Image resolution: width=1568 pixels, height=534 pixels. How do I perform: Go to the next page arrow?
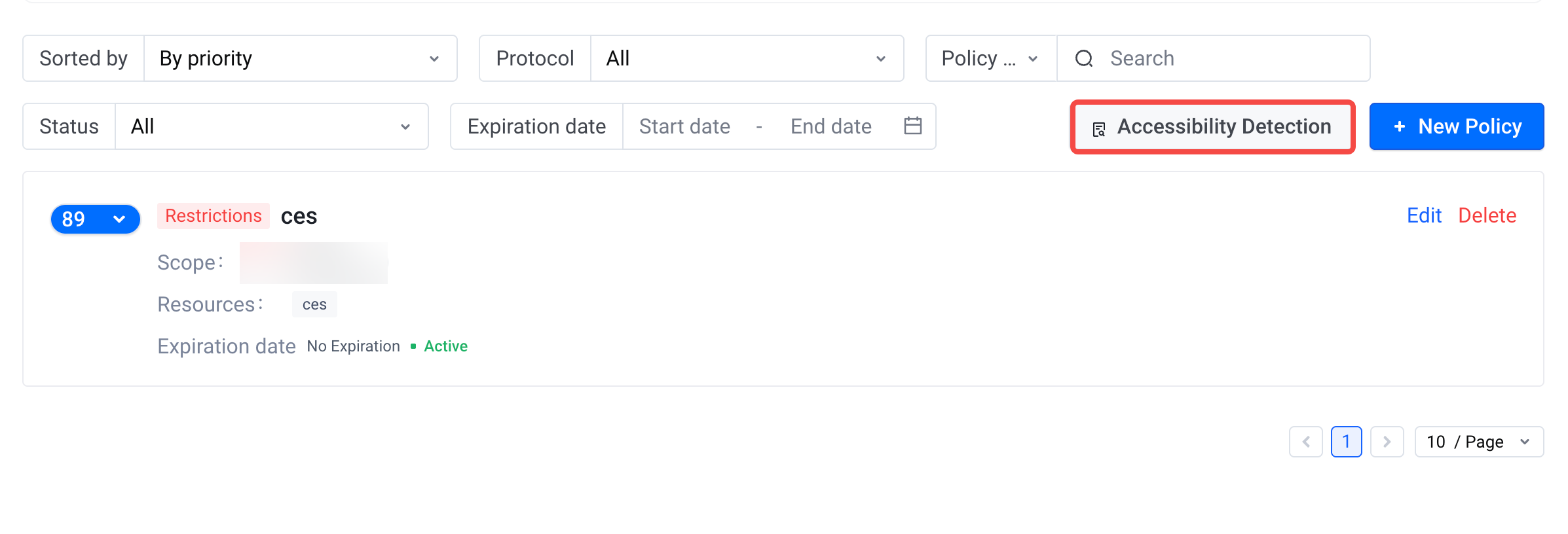pos(1387,442)
